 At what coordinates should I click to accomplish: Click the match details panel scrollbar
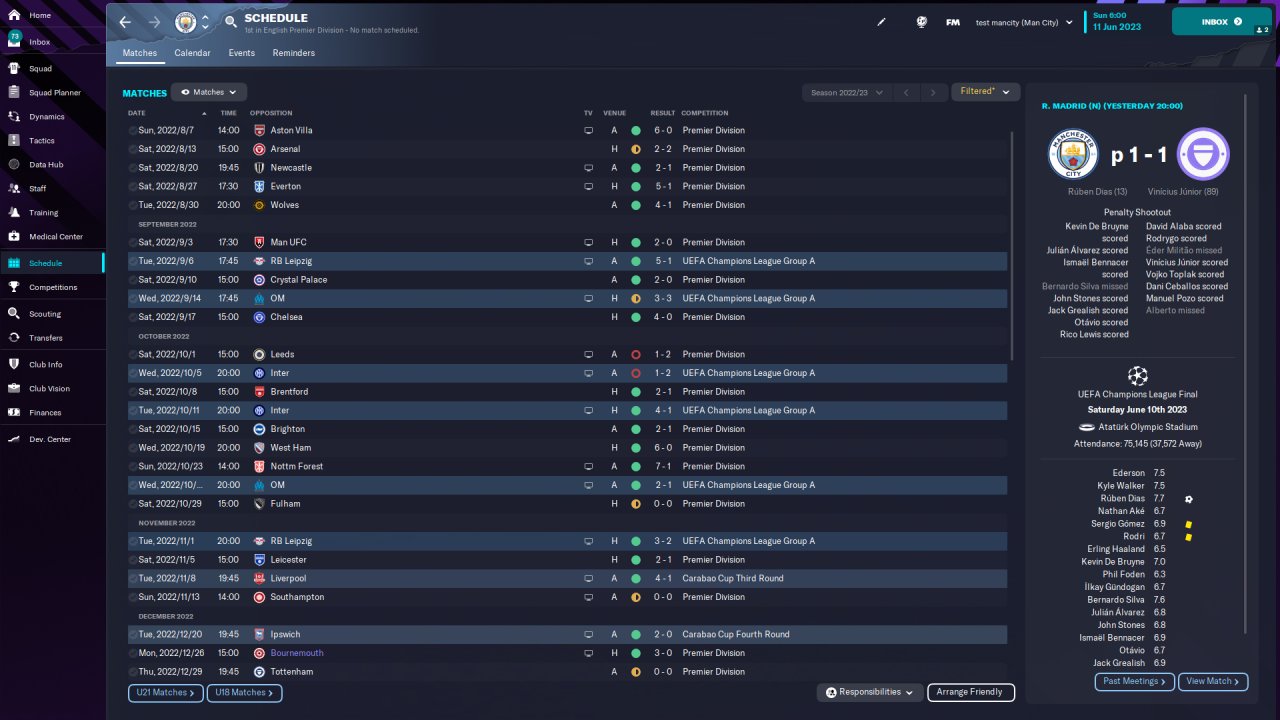point(1246,365)
